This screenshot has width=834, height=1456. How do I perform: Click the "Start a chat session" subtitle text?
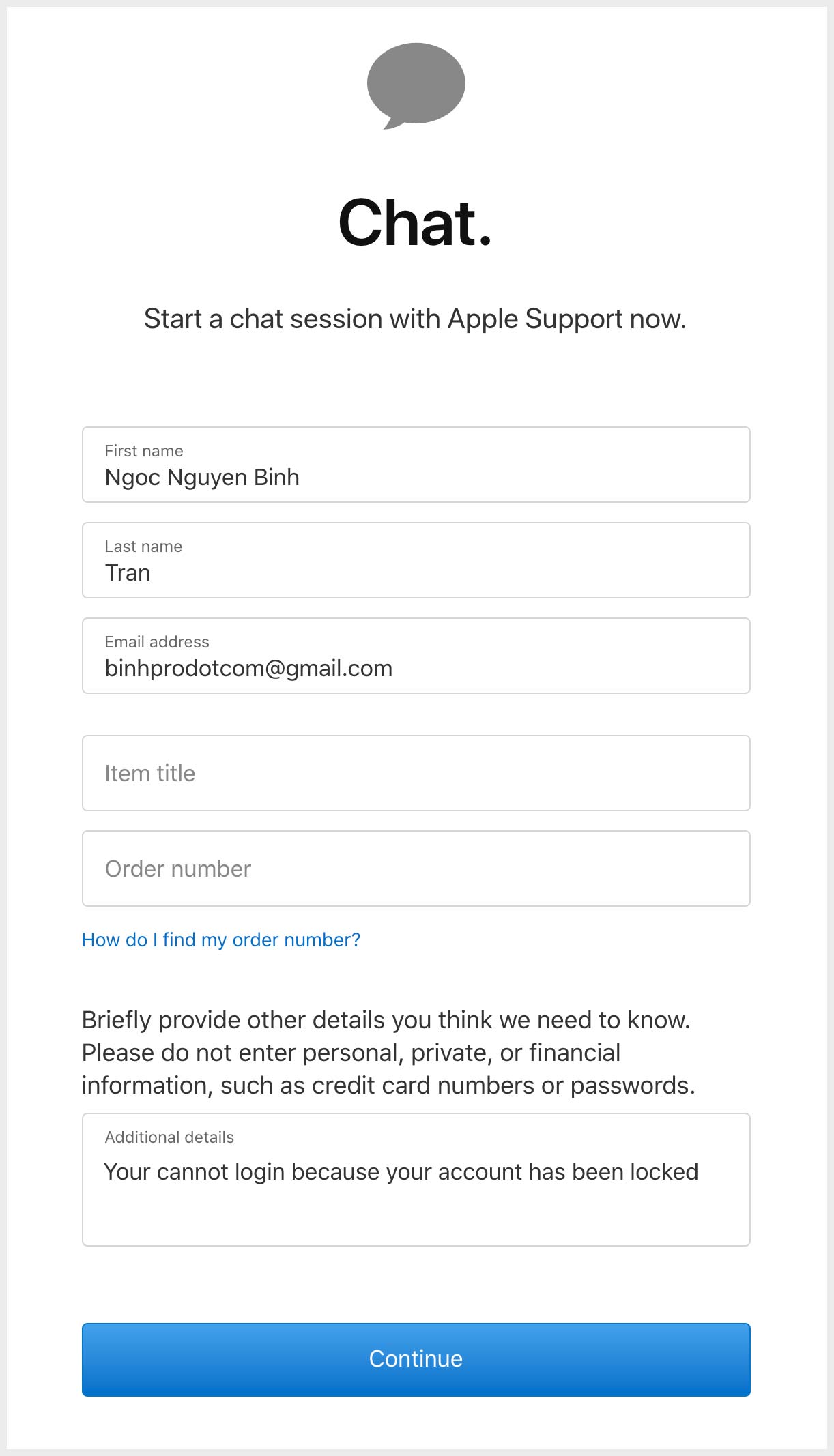pyautogui.click(x=416, y=319)
